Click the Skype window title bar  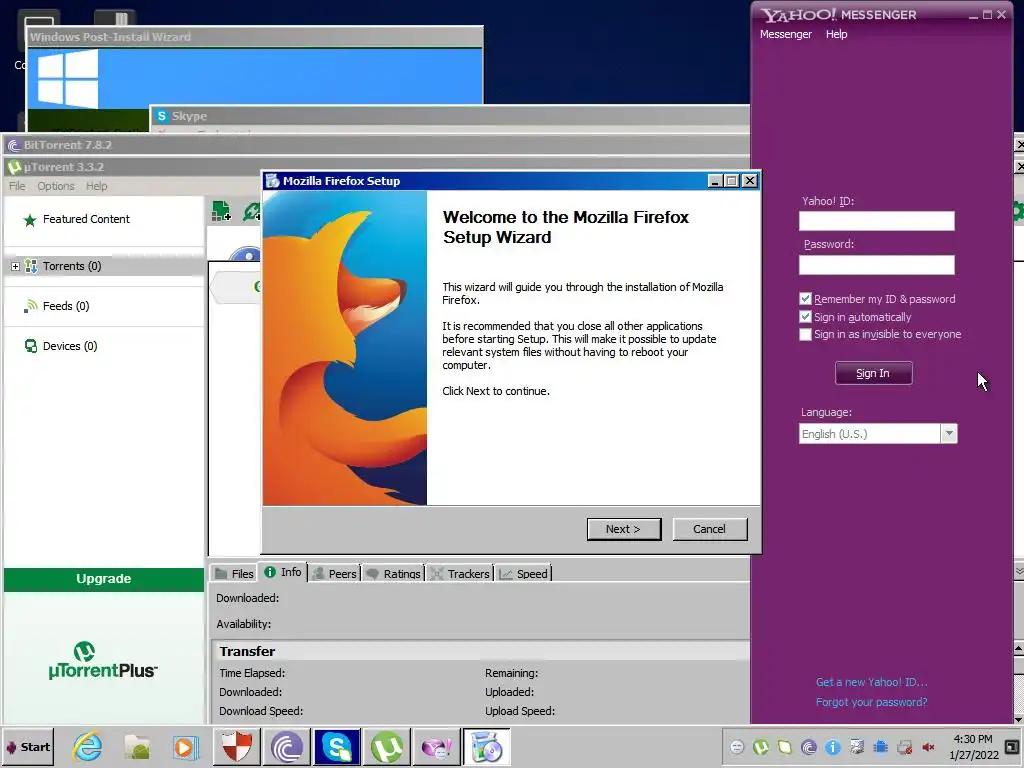pyautogui.click(x=451, y=116)
